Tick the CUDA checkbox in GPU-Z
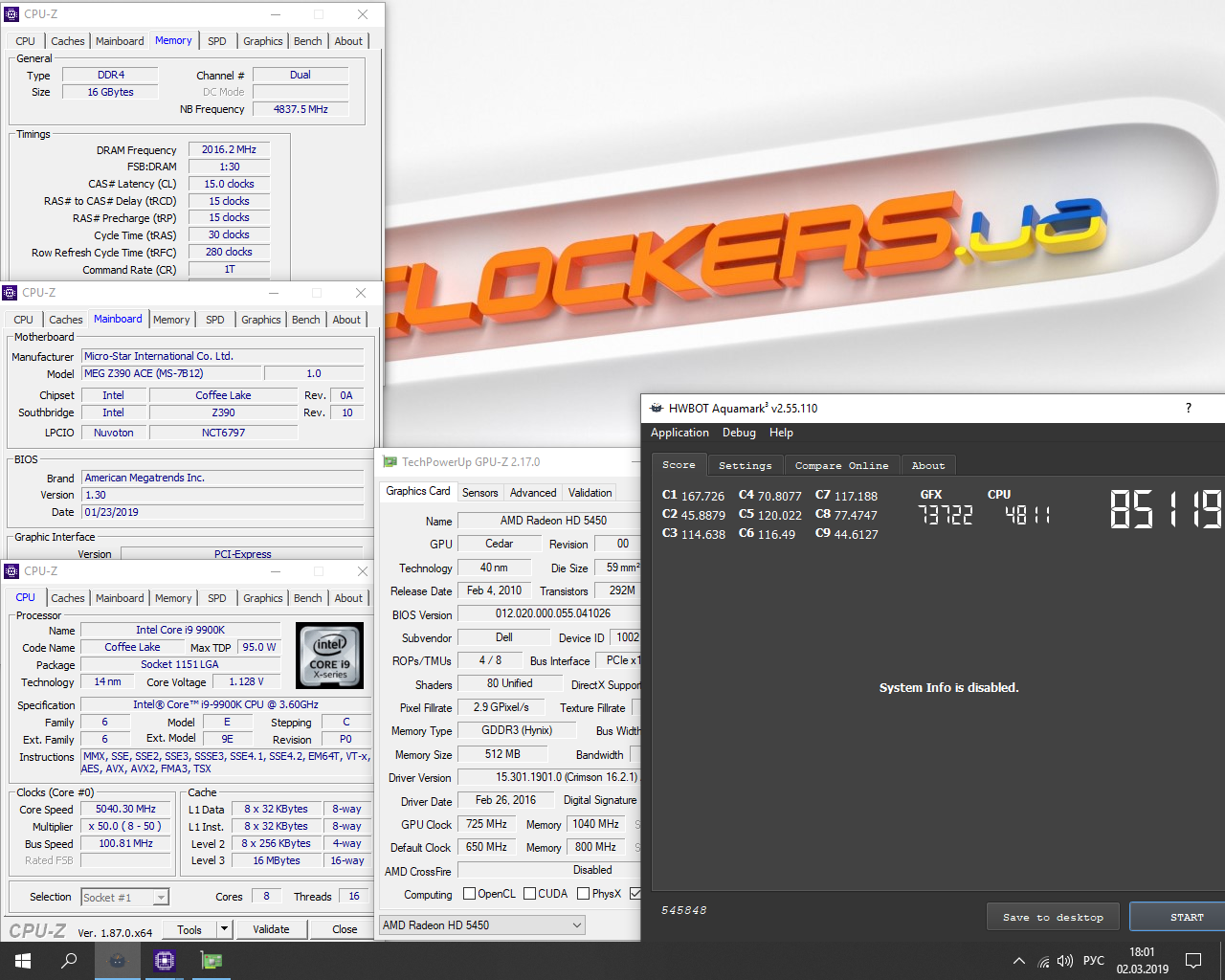This screenshot has height=980, width=1225. (x=529, y=894)
